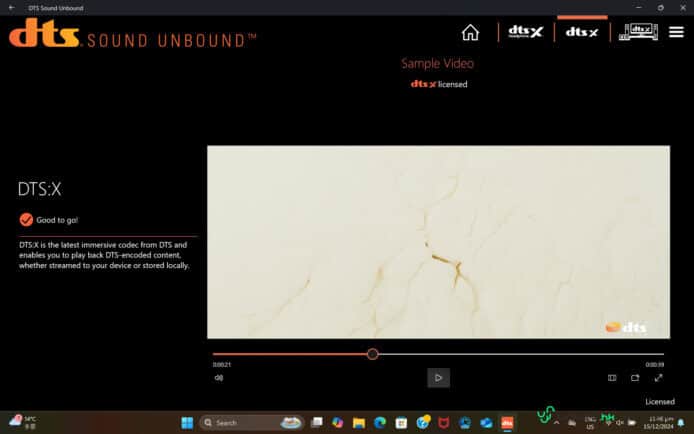The height and width of the screenshot is (434, 694).
Task: Click the taskbar Search box
Action: (251, 423)
